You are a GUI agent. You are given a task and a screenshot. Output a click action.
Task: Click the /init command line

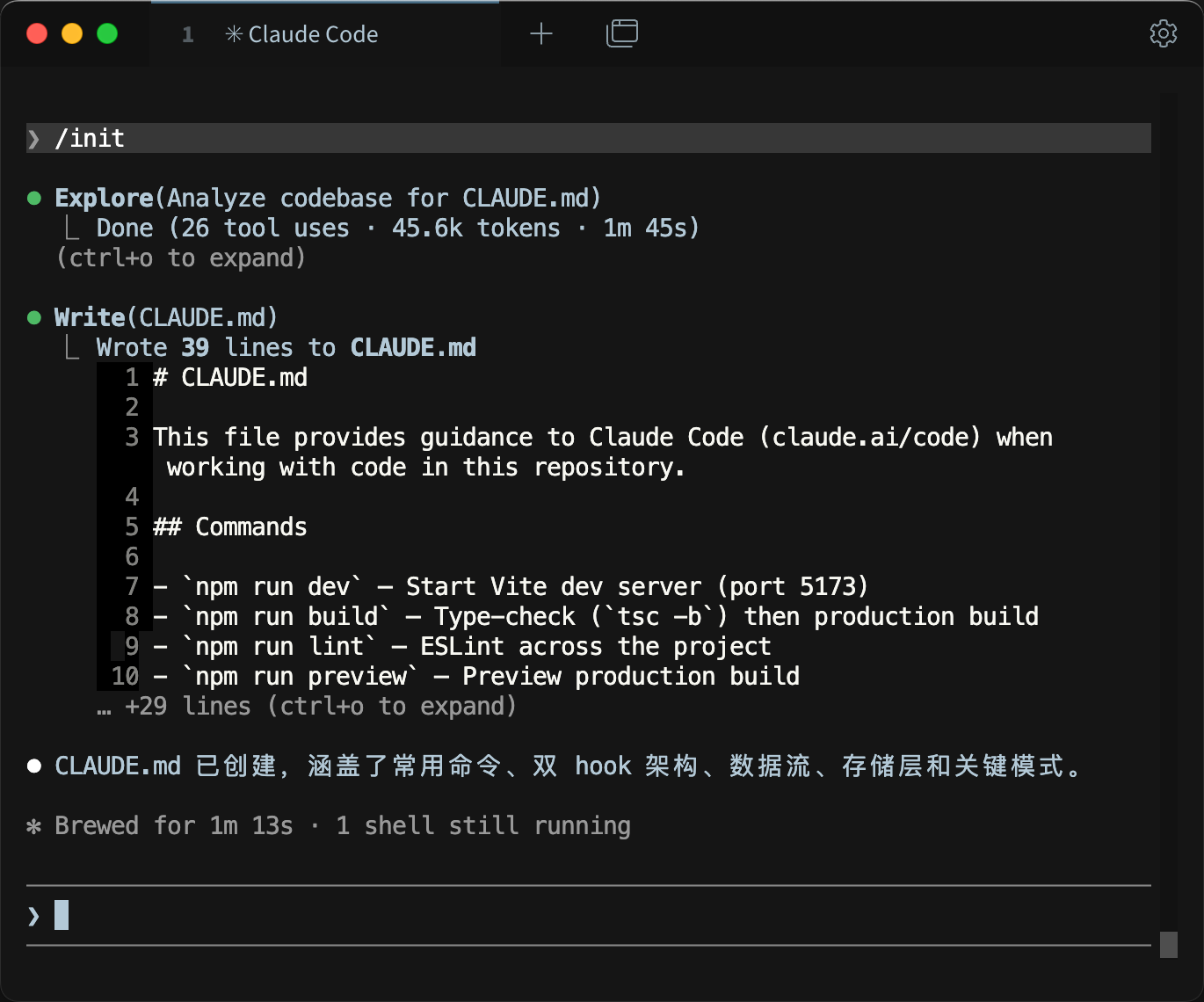pyautogui.click(x=589, y=138)
